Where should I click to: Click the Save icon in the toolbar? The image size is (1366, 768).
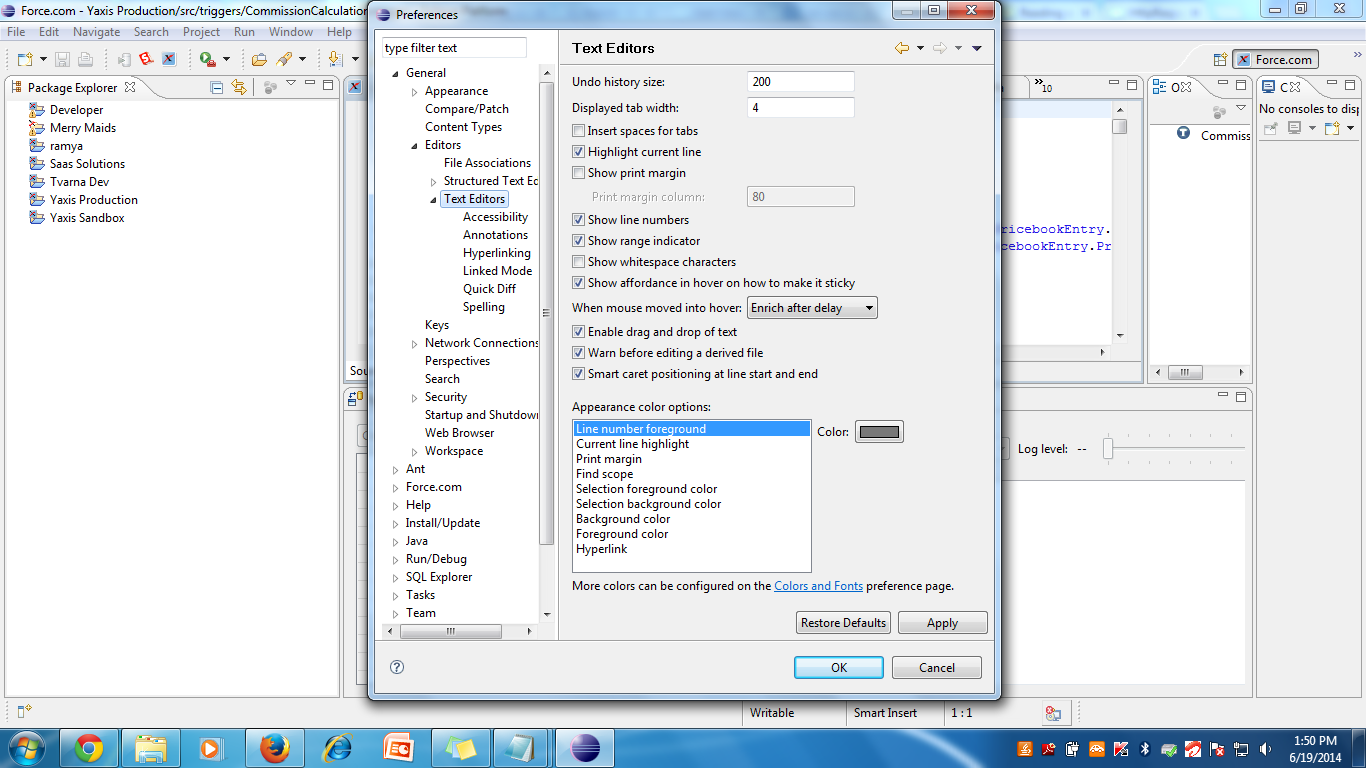62,58
